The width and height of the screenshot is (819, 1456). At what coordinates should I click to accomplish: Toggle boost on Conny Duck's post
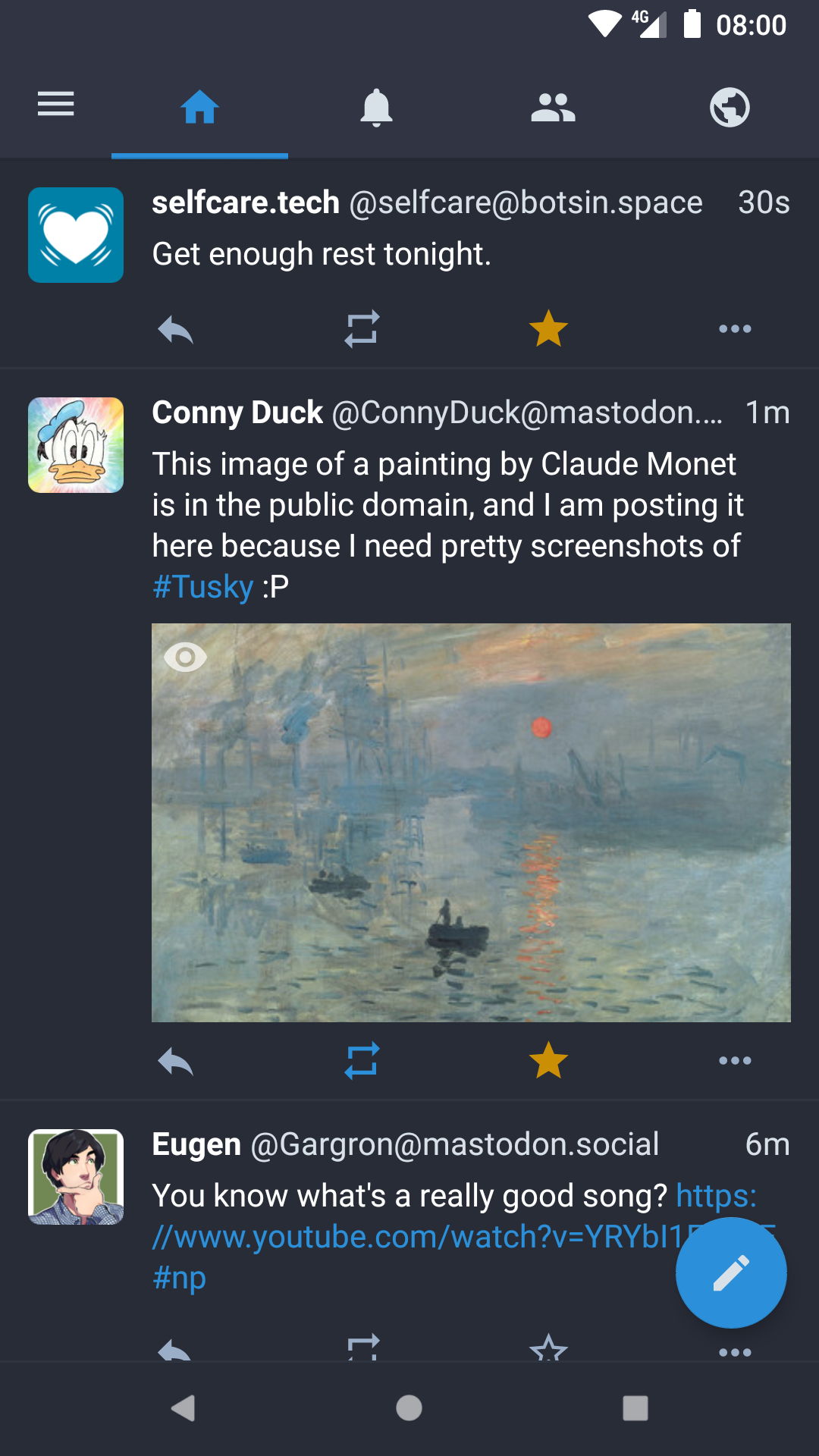[x=362, y=1061]
